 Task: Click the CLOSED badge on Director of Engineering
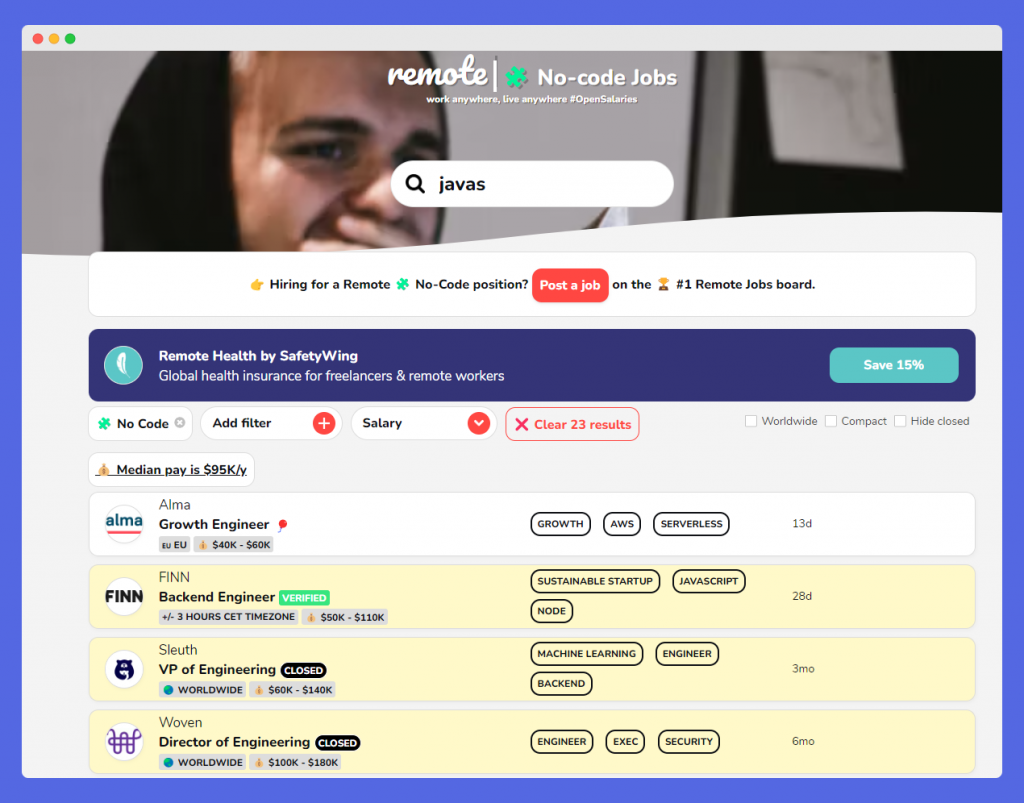338,742
